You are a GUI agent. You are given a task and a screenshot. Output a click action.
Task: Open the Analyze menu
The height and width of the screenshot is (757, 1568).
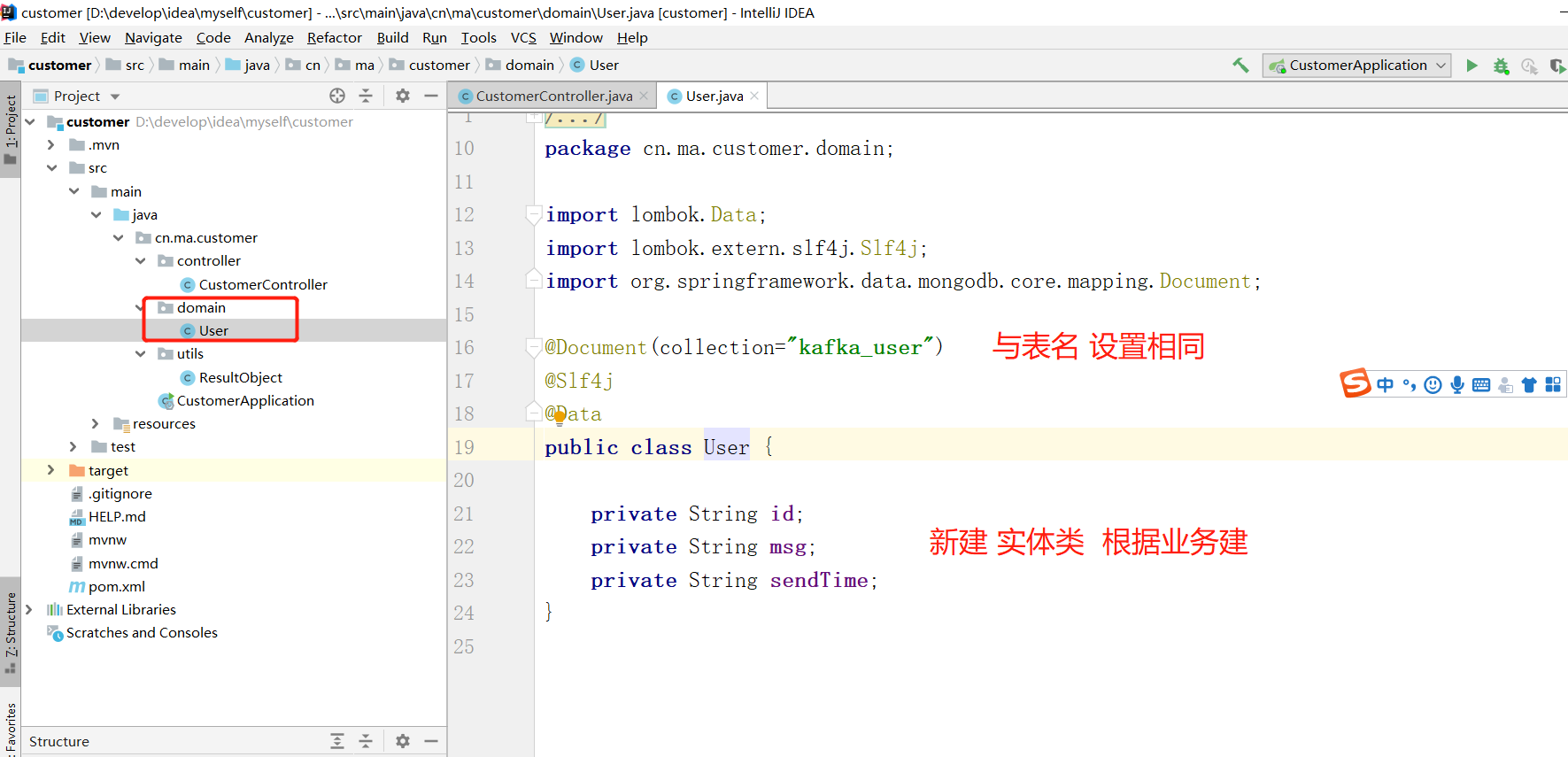pyautogui.click(x=269, y=37)
